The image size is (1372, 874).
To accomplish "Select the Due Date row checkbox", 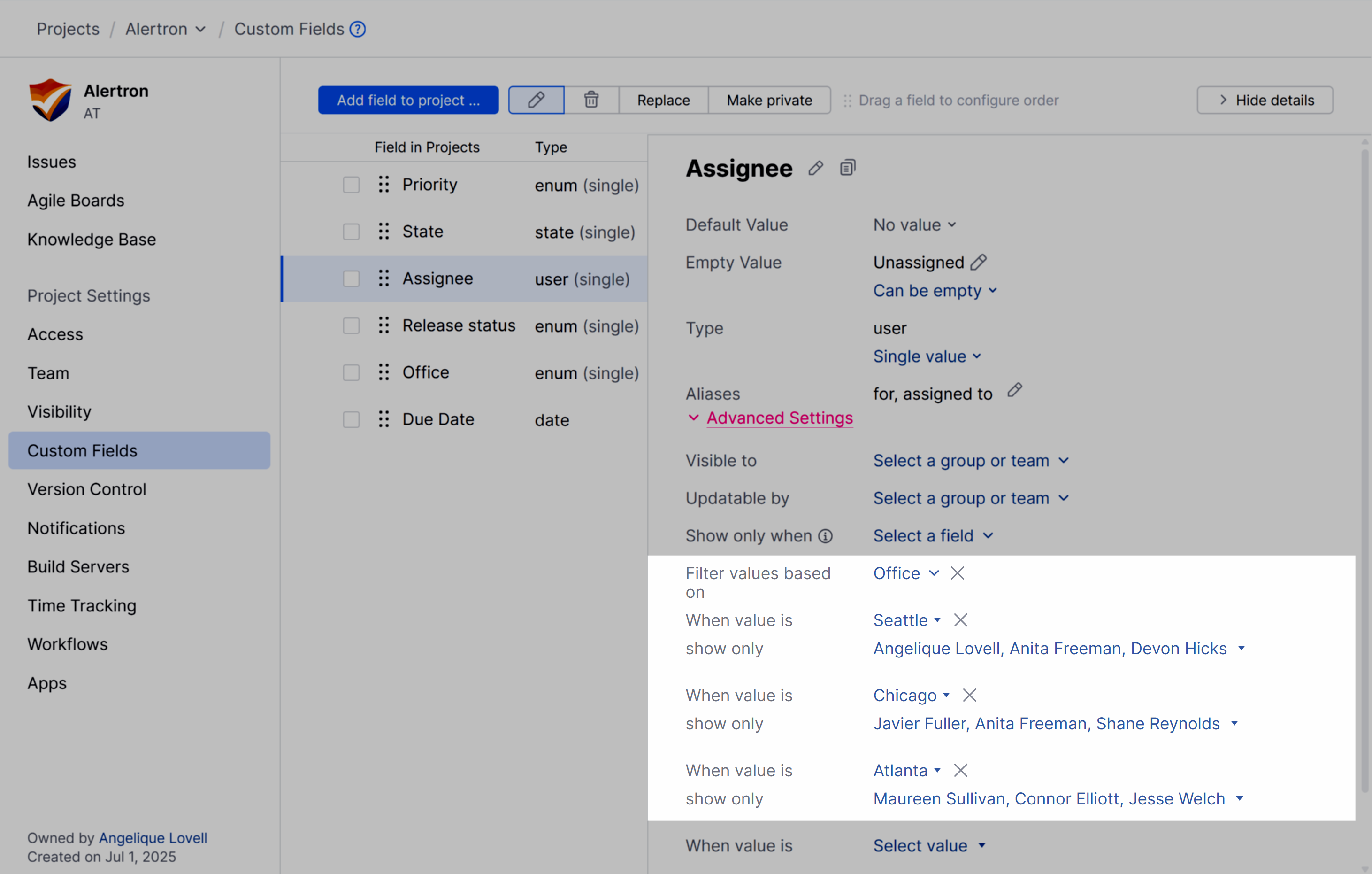I will tap(351, 419).
